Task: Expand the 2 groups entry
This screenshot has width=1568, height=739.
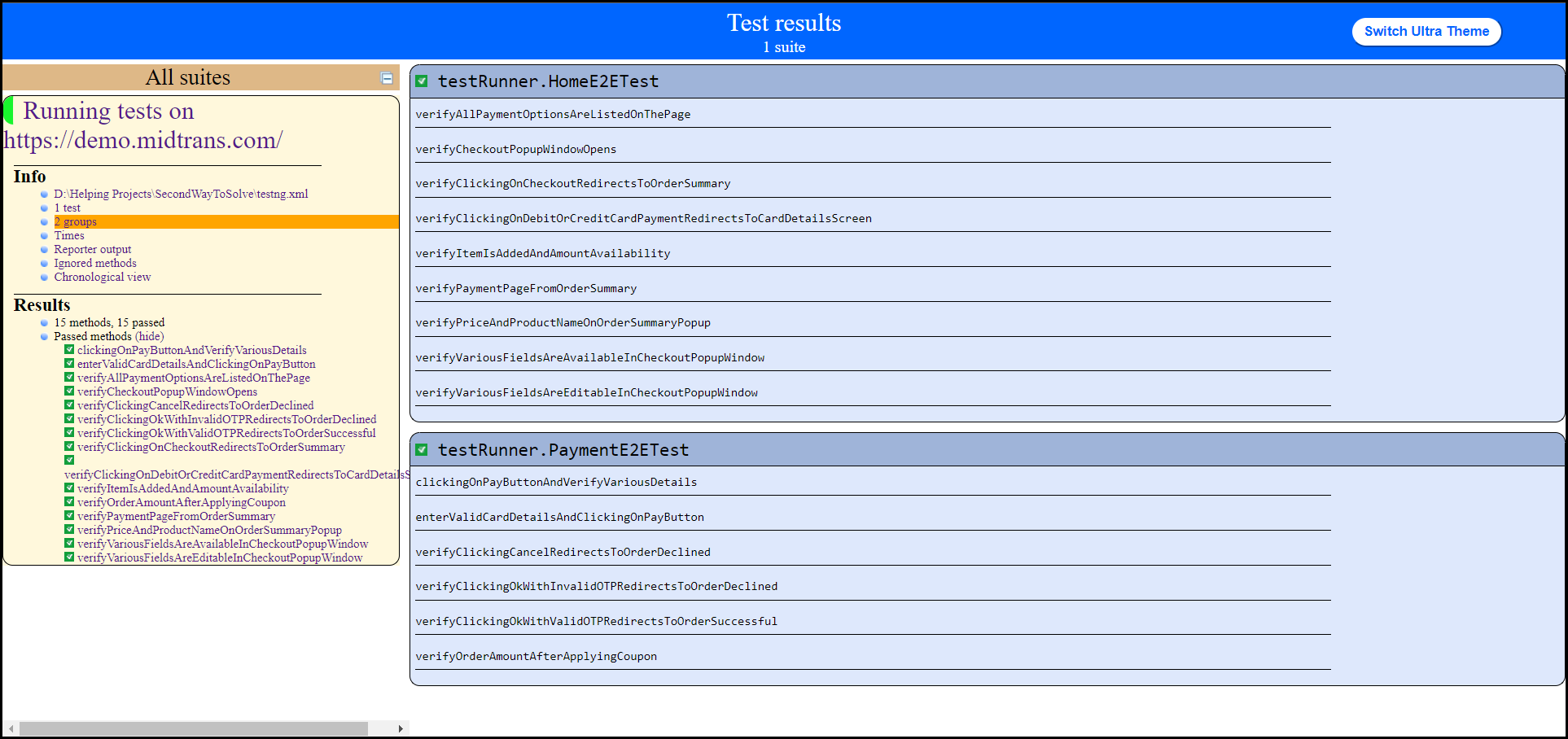Action: (75, 221)
